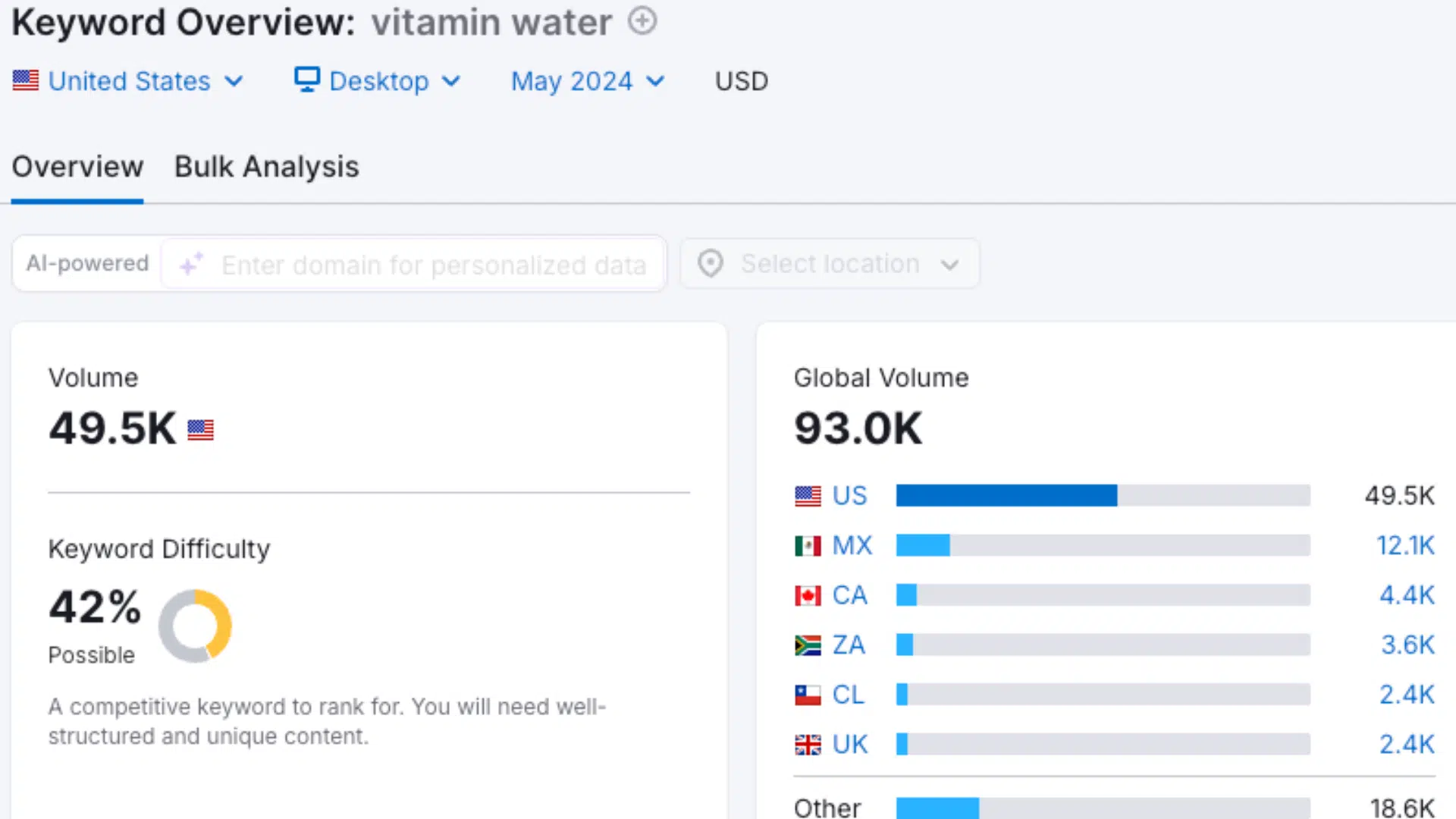Click the Mexico flag next to MX
Screen dimensions: 1456x819
click(x=808, y=545)
